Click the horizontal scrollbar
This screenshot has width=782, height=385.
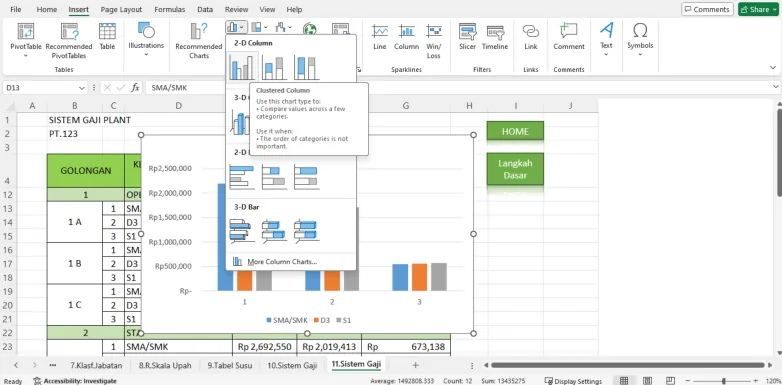[627, 365]
